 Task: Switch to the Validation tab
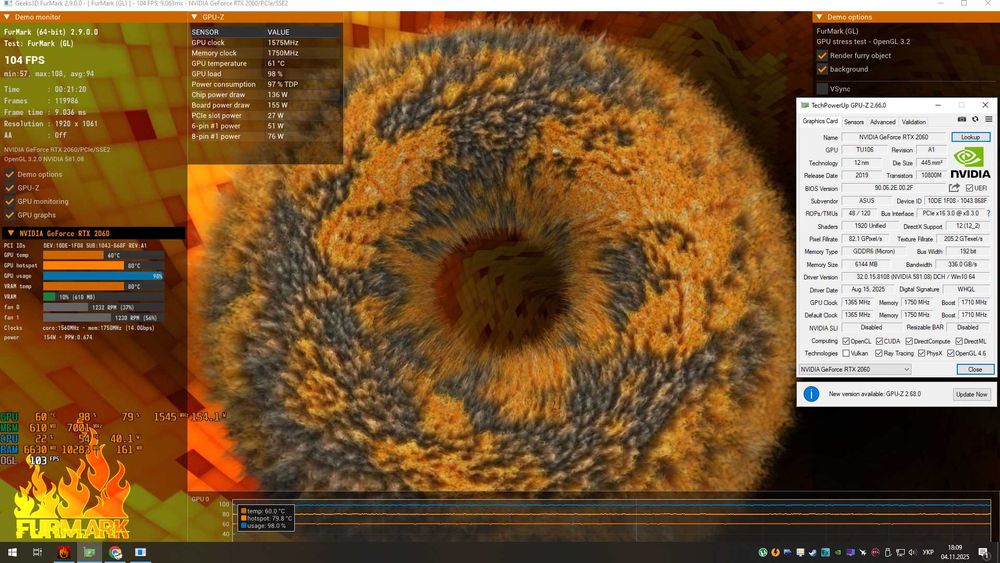point(913,122)
